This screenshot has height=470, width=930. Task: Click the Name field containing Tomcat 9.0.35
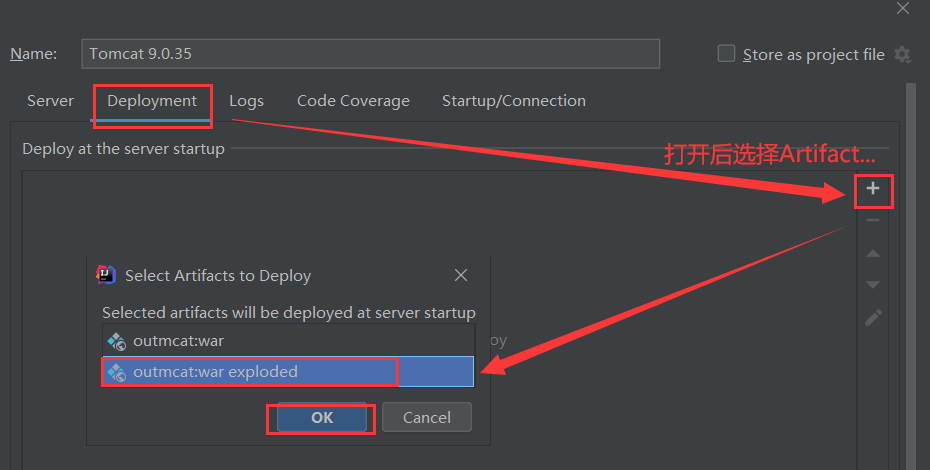point(371,54)
